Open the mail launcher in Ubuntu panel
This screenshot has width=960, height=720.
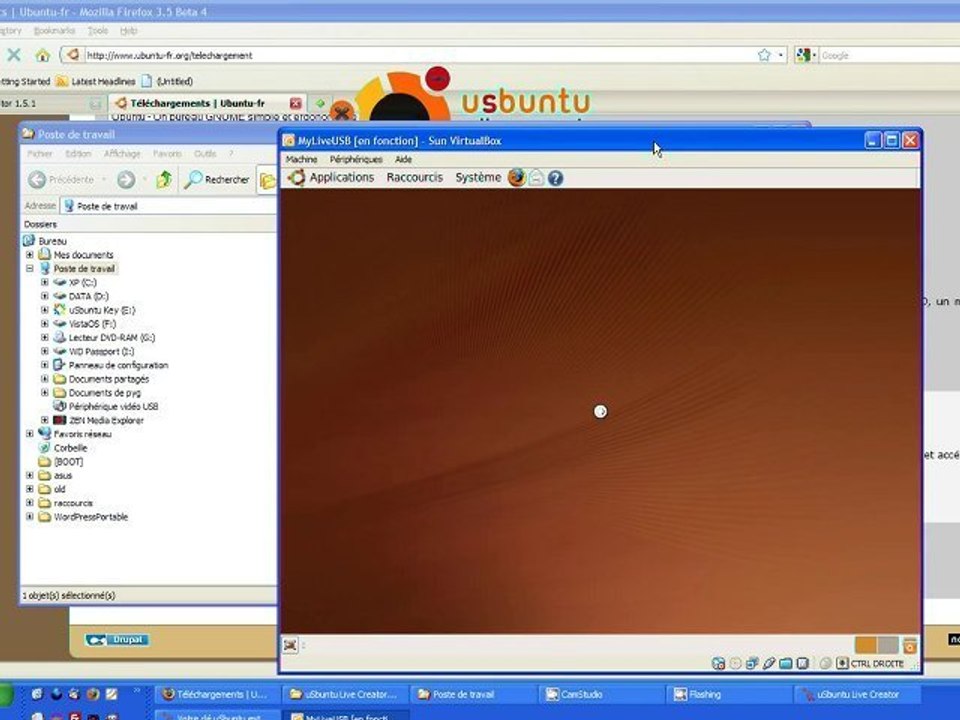[536, 178]
